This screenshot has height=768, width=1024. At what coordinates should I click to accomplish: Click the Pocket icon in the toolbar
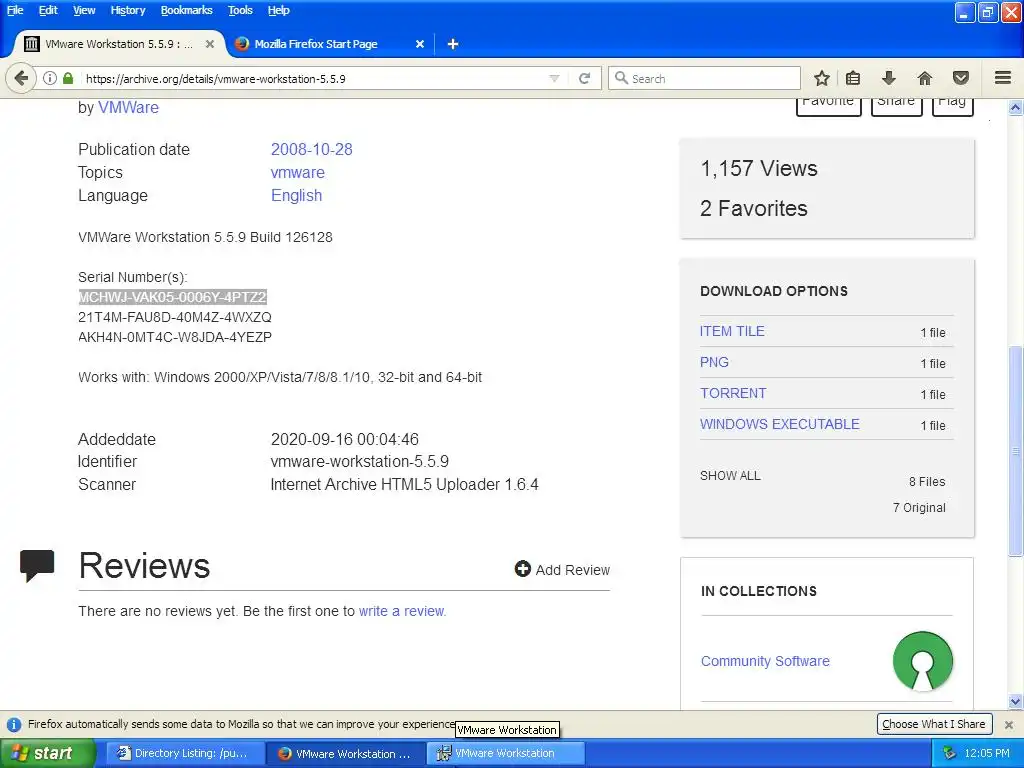(961, 78)
